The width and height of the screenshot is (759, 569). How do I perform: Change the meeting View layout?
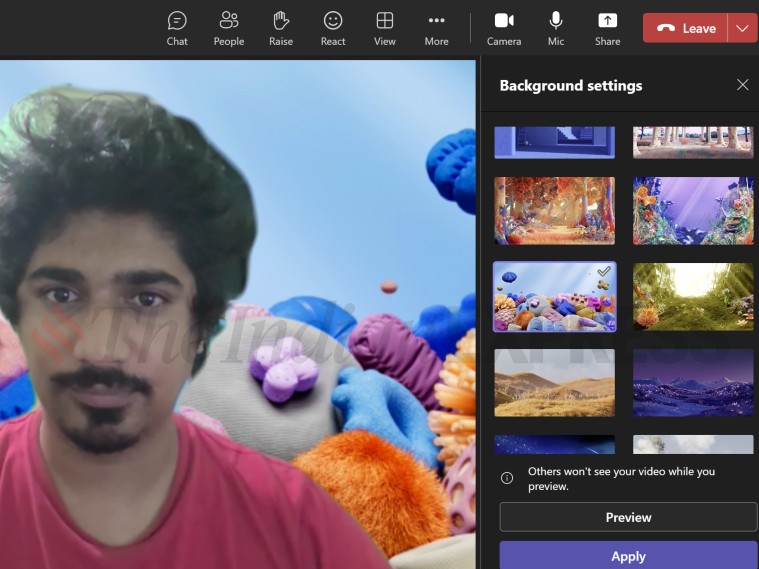tap(385, 29)
